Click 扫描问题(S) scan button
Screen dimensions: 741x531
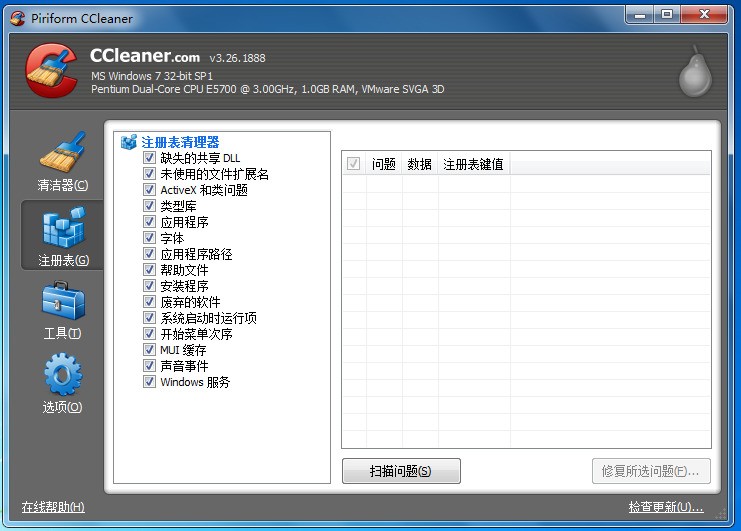tap(401, 471)
